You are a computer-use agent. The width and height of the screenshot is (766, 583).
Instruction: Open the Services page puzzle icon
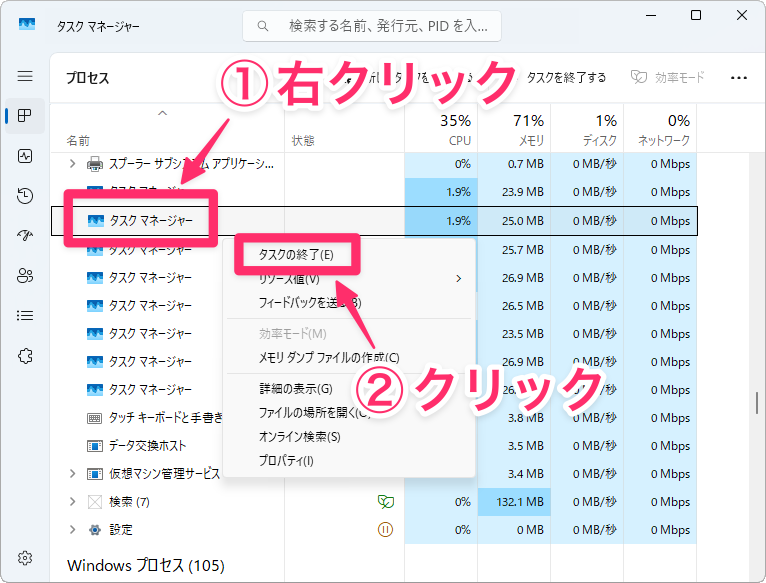coord(25,356)
